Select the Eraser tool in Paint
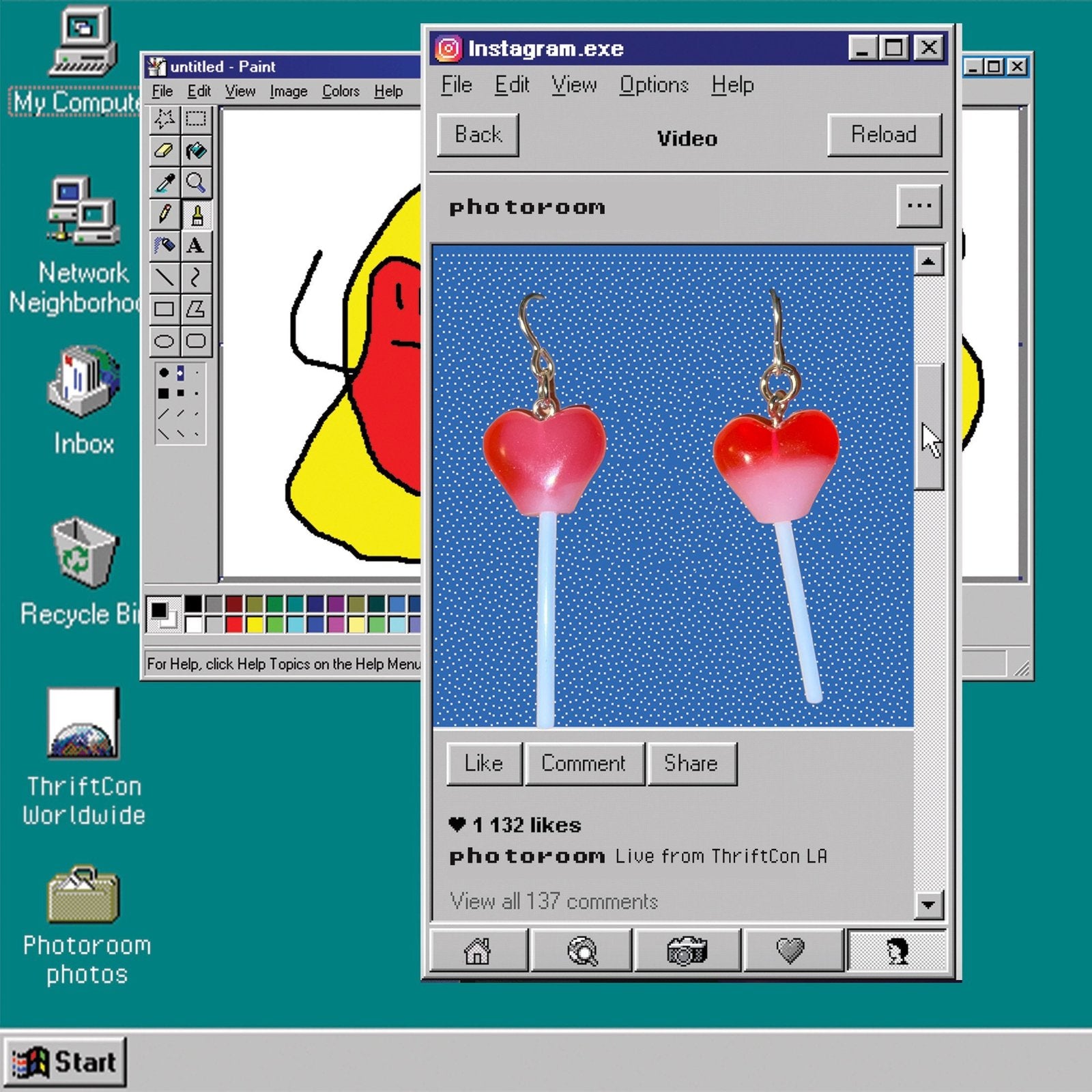The image size is (1092, 1092). pos(164,150)
